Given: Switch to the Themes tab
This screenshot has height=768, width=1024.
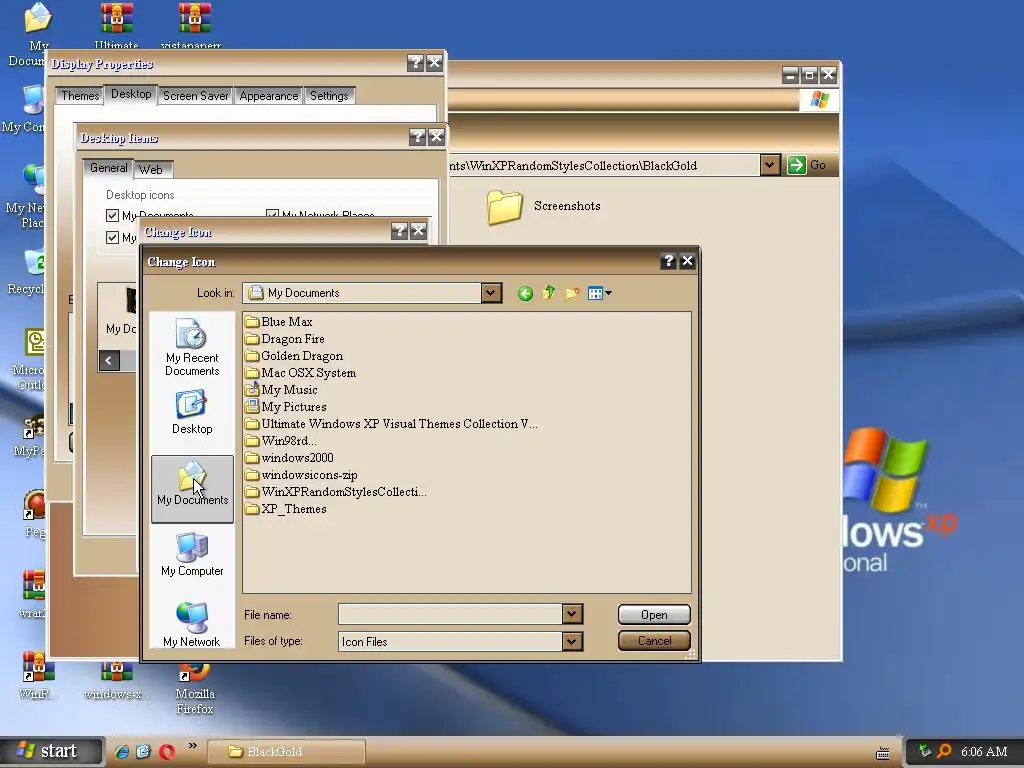Looking at the screenshot, I should pos(80,96).
